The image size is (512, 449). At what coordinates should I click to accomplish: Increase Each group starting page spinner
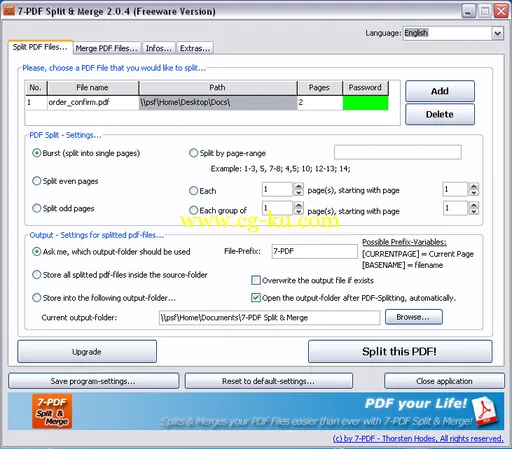click(474, 205)
